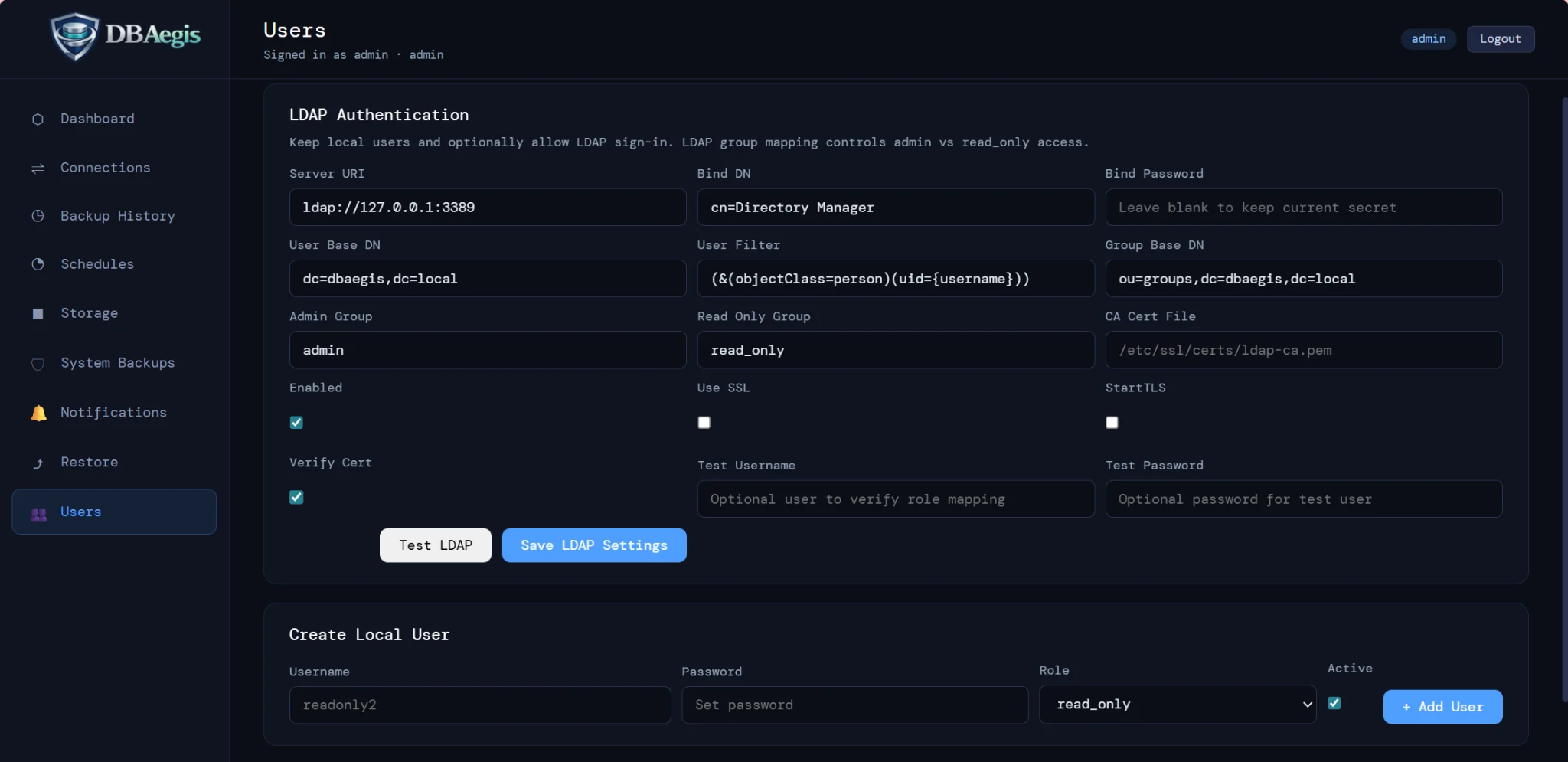The height and width of the screenshot is (762, 1568).
Task: Open the Role dropdown
Action: click(x=1178, y=705)
